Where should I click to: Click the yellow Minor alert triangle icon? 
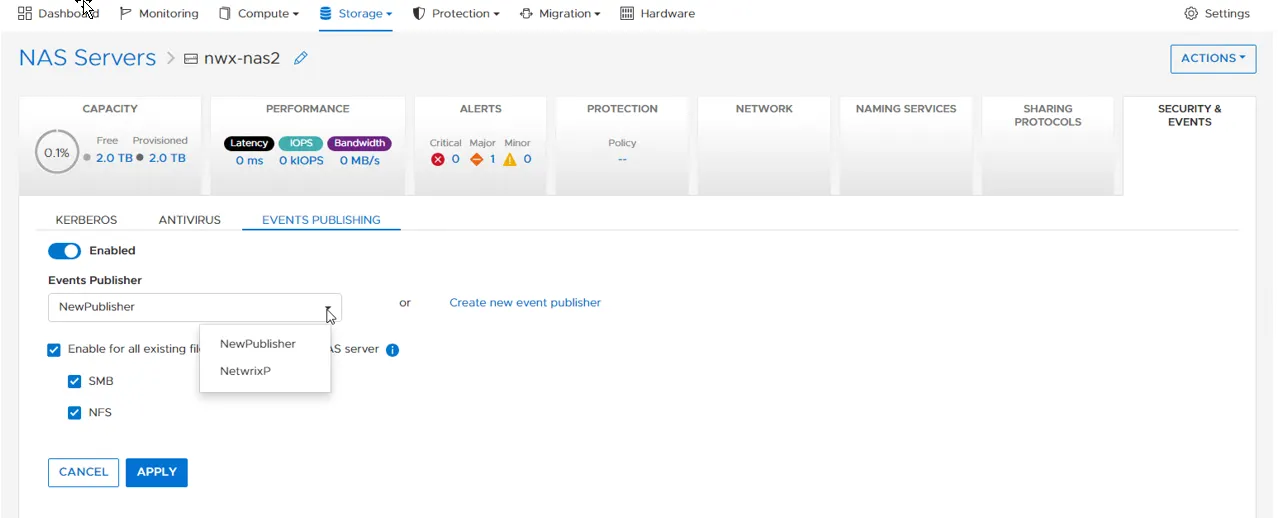click(510, 159)
